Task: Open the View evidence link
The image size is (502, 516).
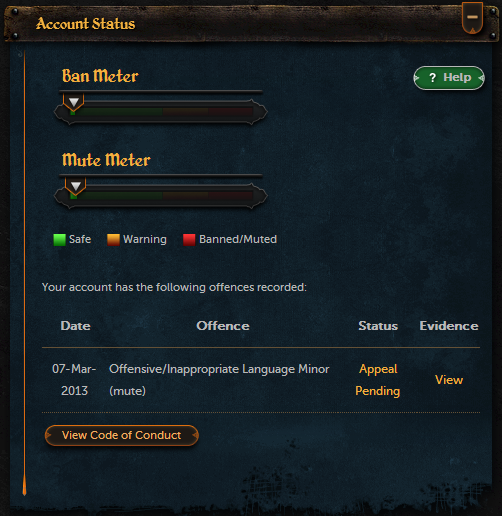Action: pos(449,380)
